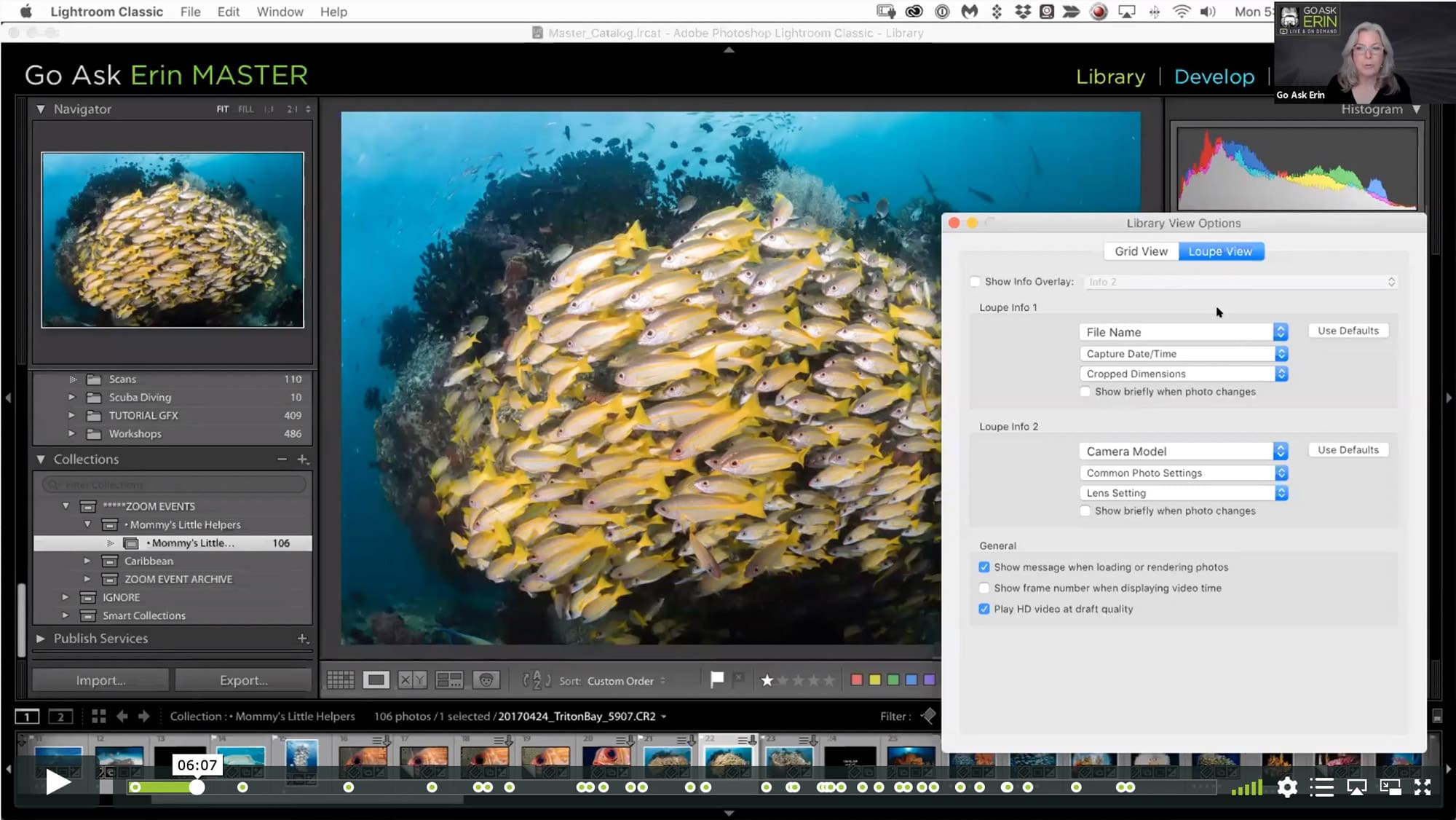1456x820 pixels.
Task: Open Survey view icon
Action: tap(448, 680)
